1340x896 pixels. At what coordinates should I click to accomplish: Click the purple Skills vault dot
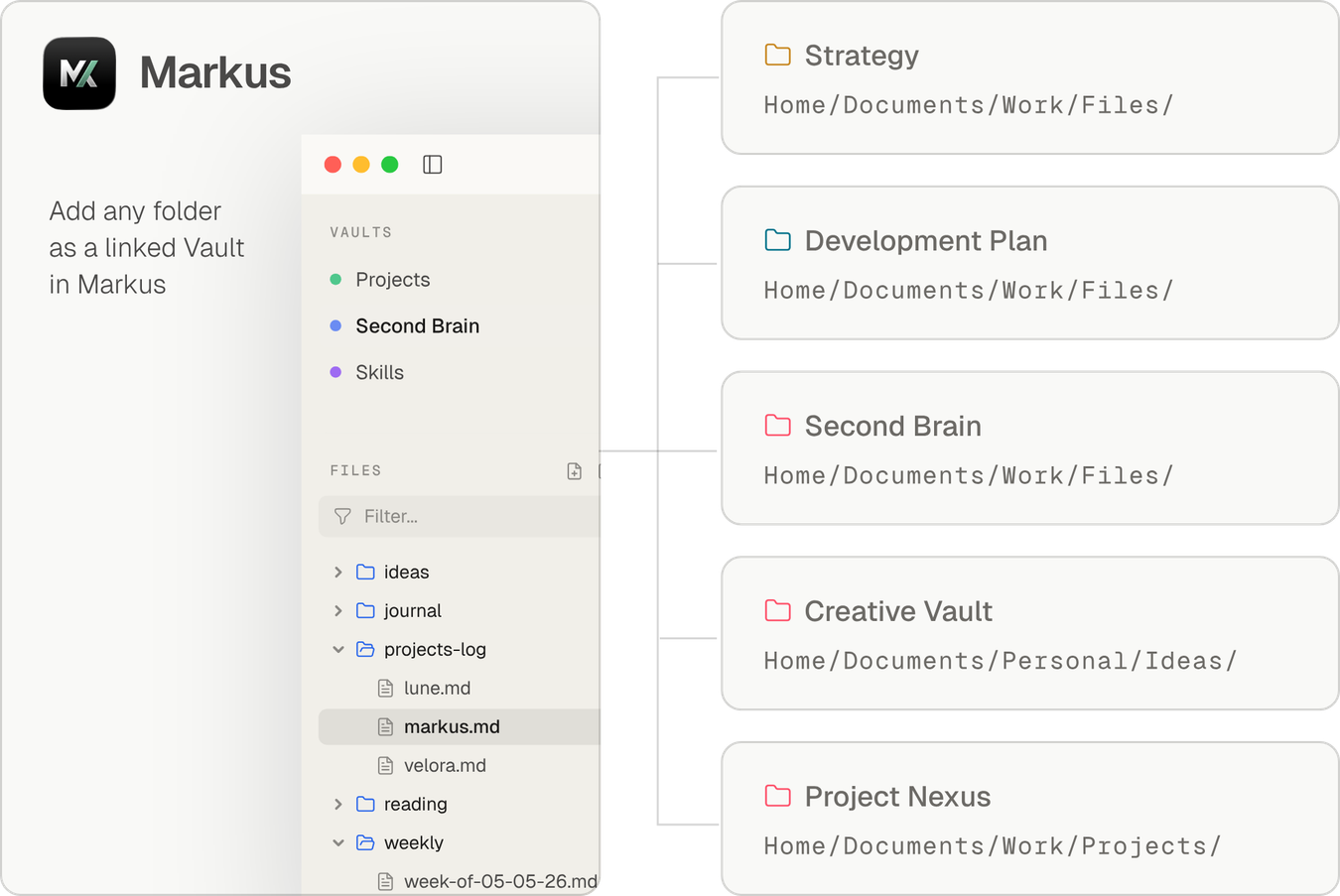[335, 372]
